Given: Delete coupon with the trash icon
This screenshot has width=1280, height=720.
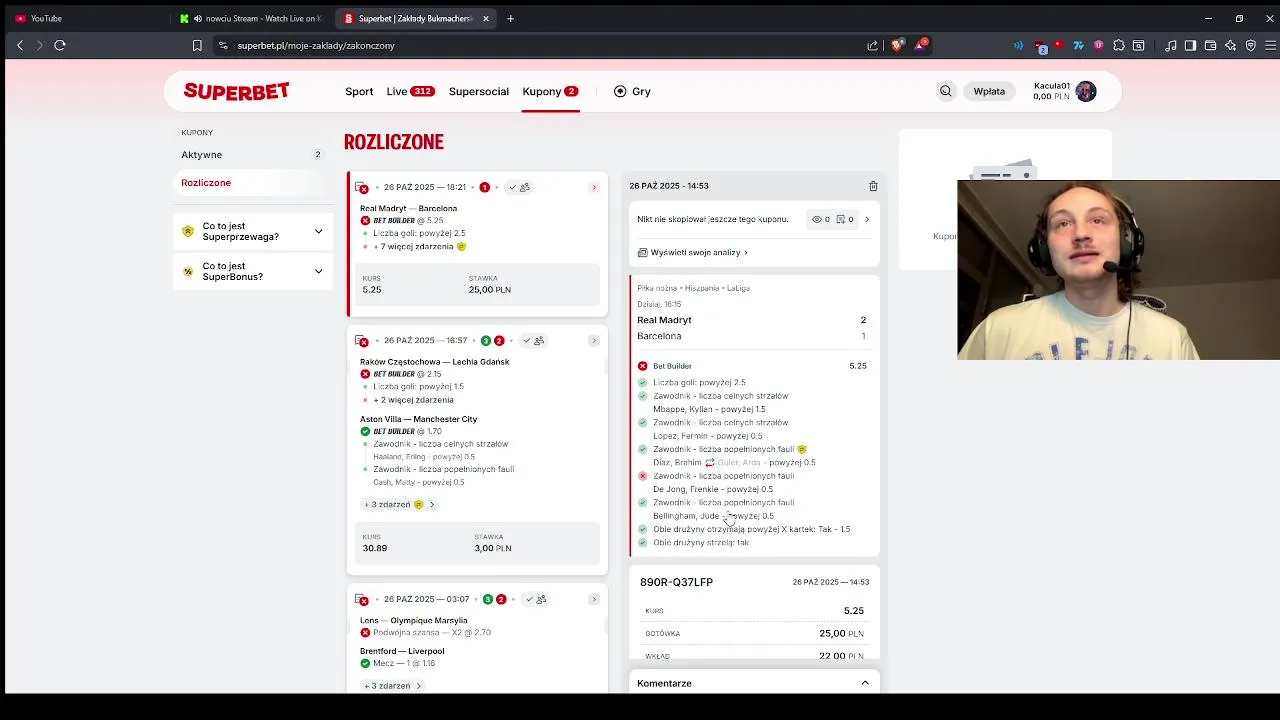Looking at the screenshot, I should pos(873,186).
